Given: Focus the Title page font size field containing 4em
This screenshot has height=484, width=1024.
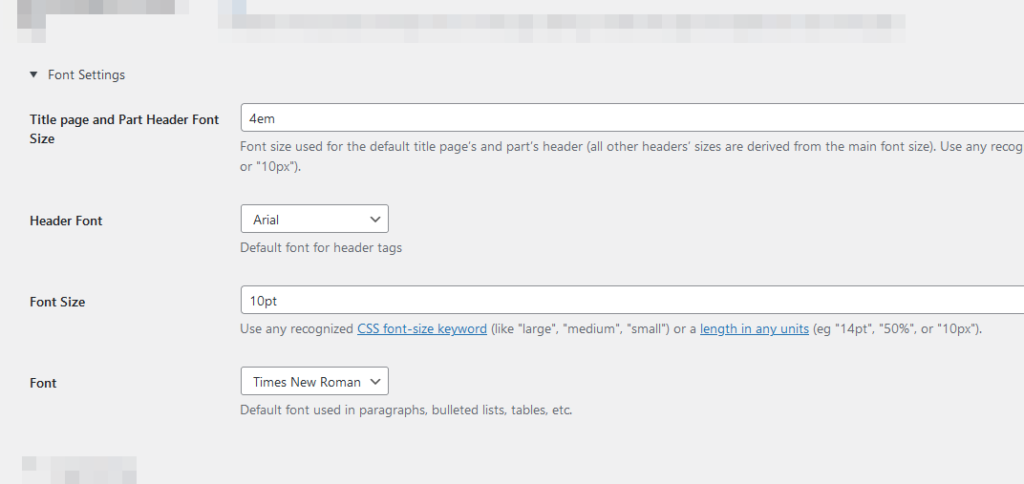Looking at the screenshot, I should pyautogui.click(x=630, y=118).
